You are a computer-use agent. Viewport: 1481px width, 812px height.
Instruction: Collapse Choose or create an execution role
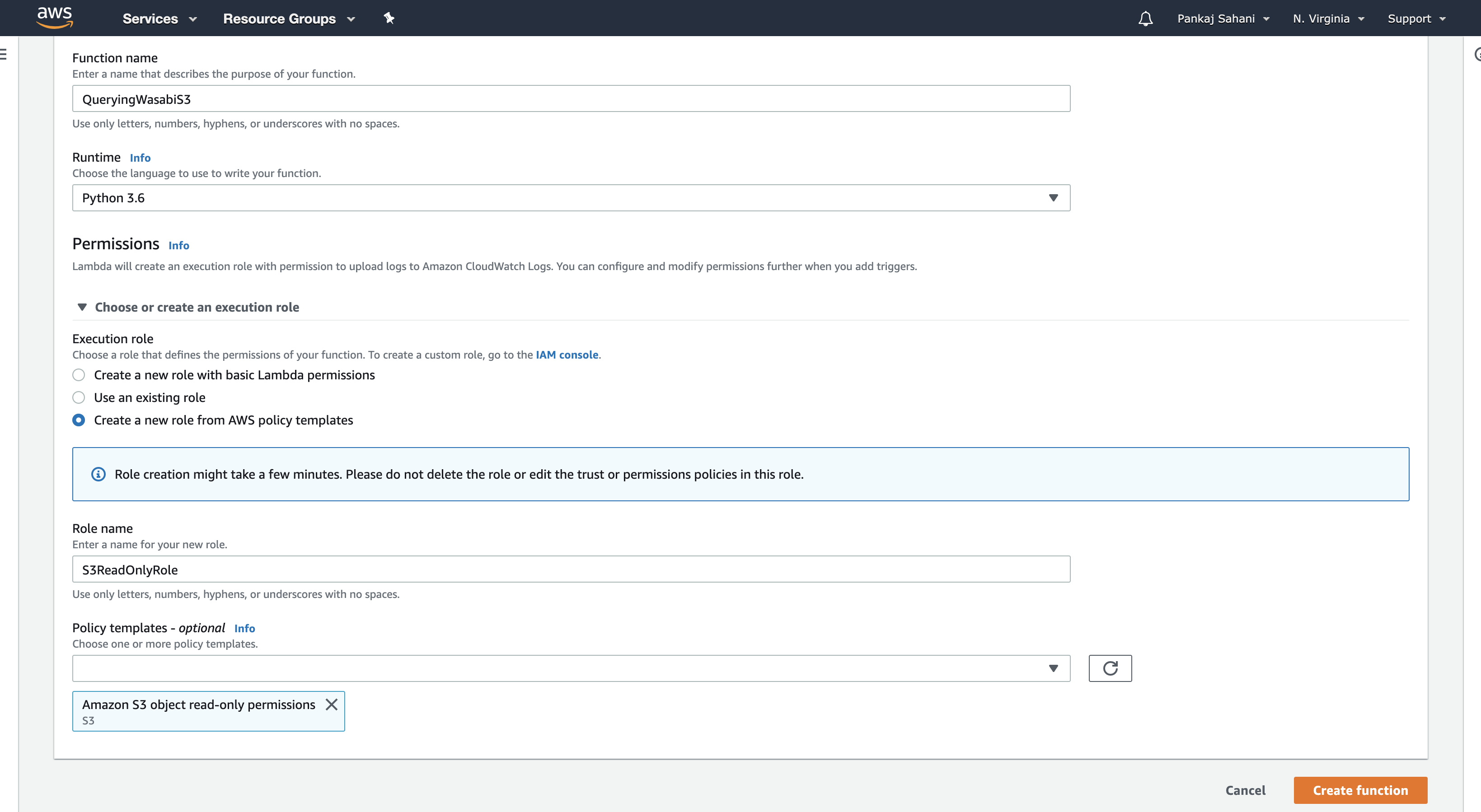tap(188, 307)
